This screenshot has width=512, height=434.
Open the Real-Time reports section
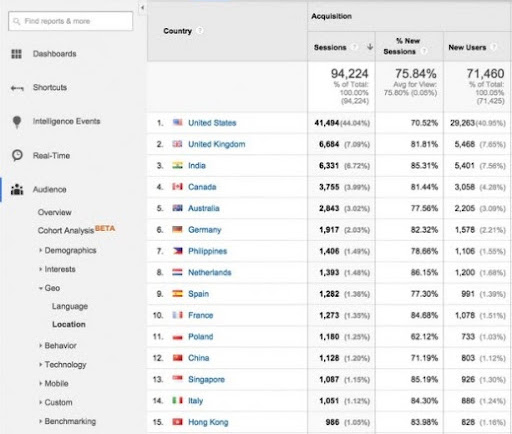click(x=51, y=156)
